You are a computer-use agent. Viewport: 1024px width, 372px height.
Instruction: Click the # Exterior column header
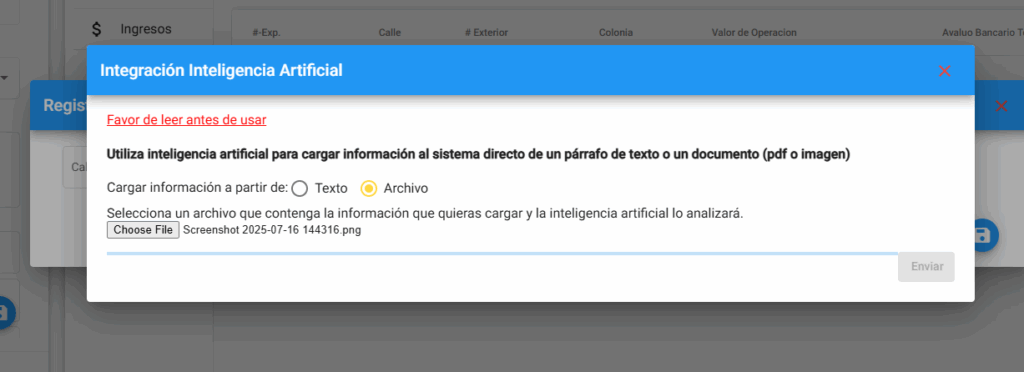click(486, 33)
